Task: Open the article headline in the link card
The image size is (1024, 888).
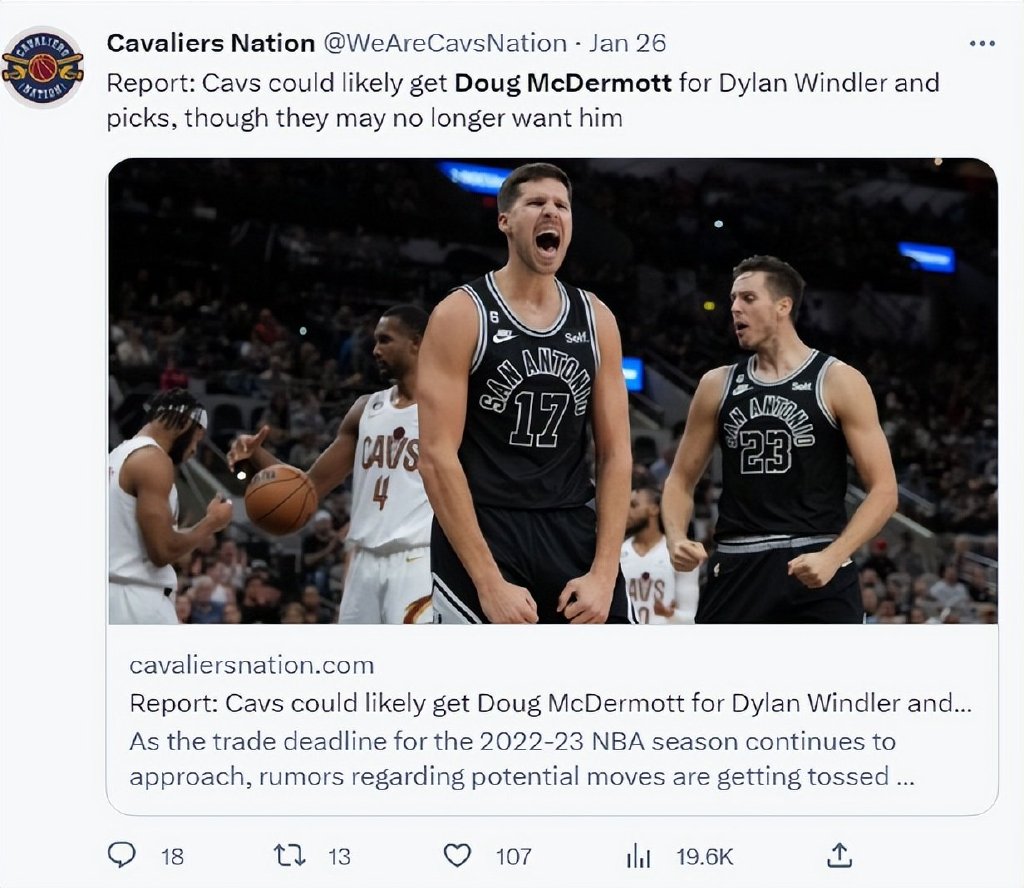Action: 551,703
